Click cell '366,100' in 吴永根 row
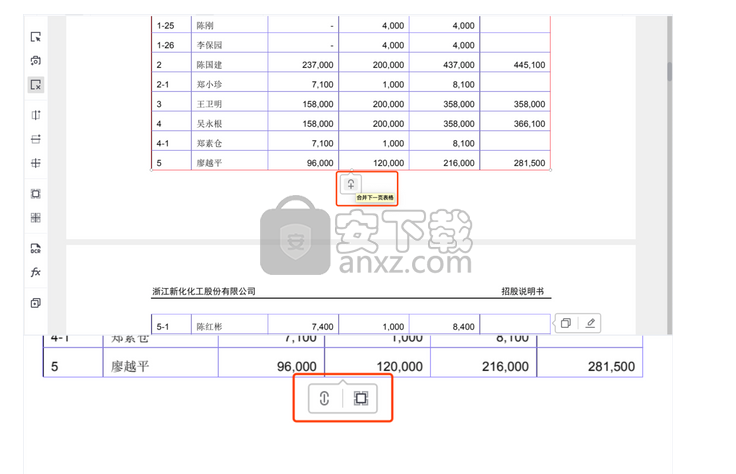Viewport: 736px width, 474px height. click(x=529, y=124)
